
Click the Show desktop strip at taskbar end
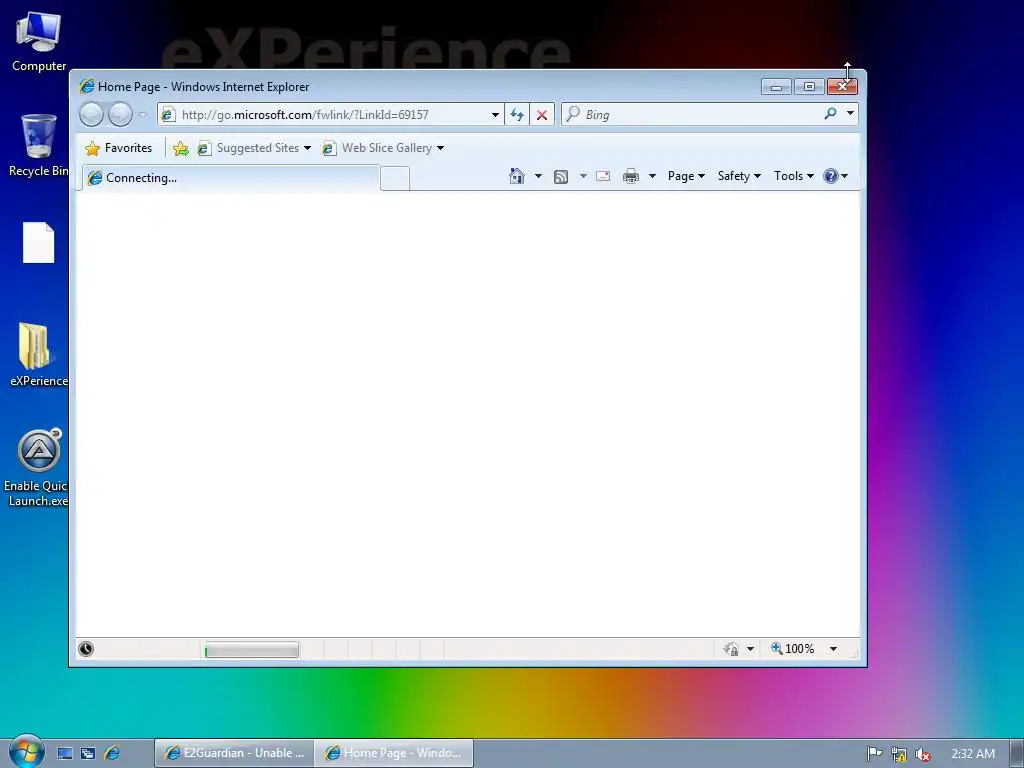click(1016, 754)
